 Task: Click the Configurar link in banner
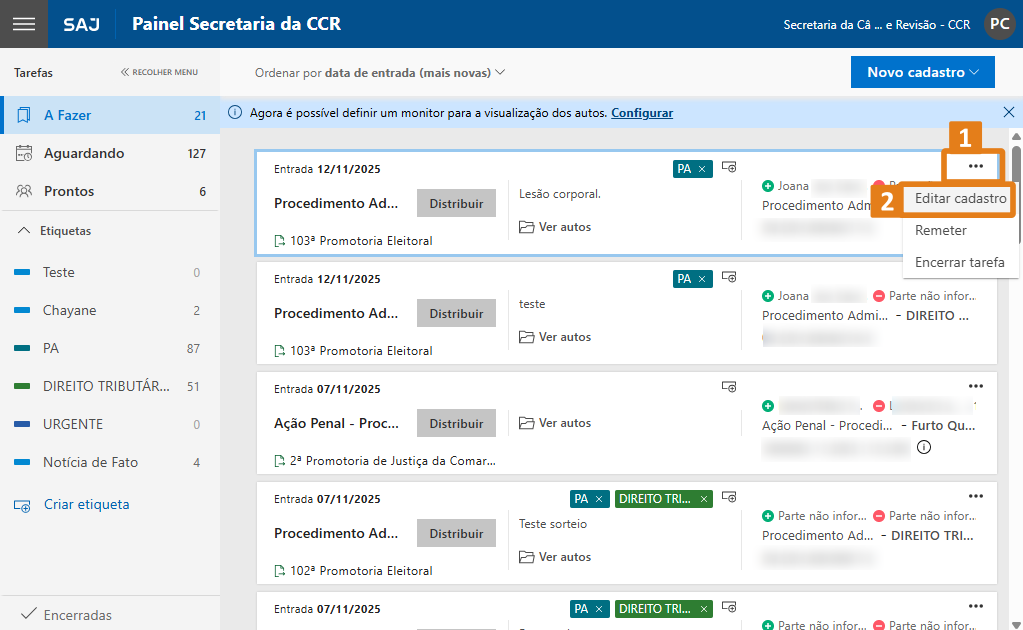tap(642, 113)
